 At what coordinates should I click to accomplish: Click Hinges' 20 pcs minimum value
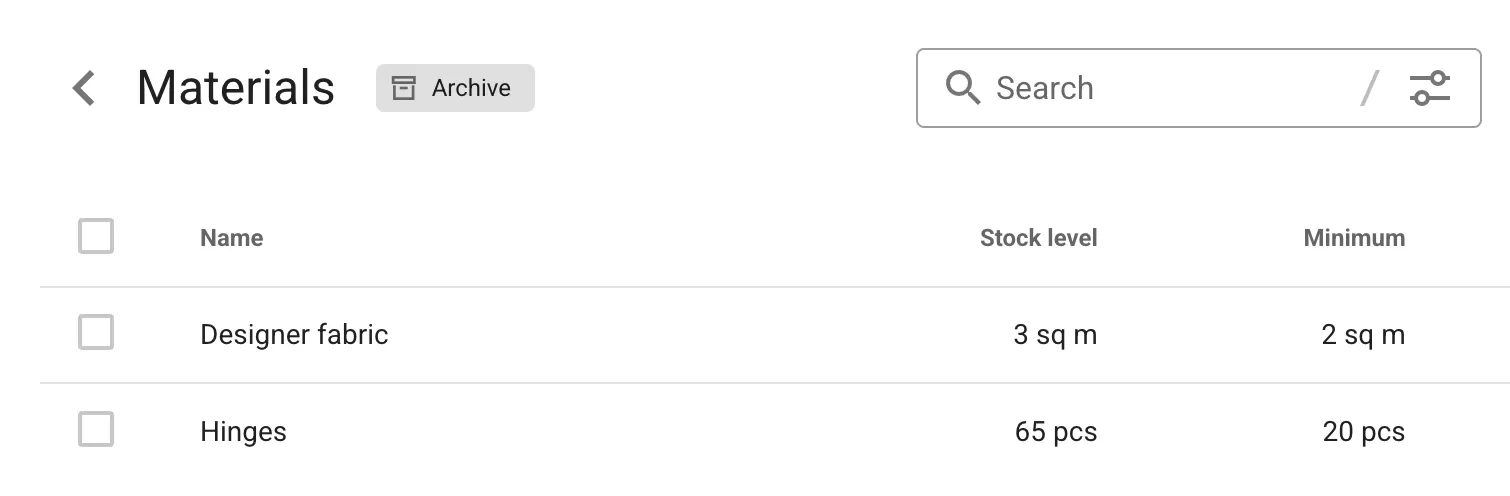point(1363,432)
